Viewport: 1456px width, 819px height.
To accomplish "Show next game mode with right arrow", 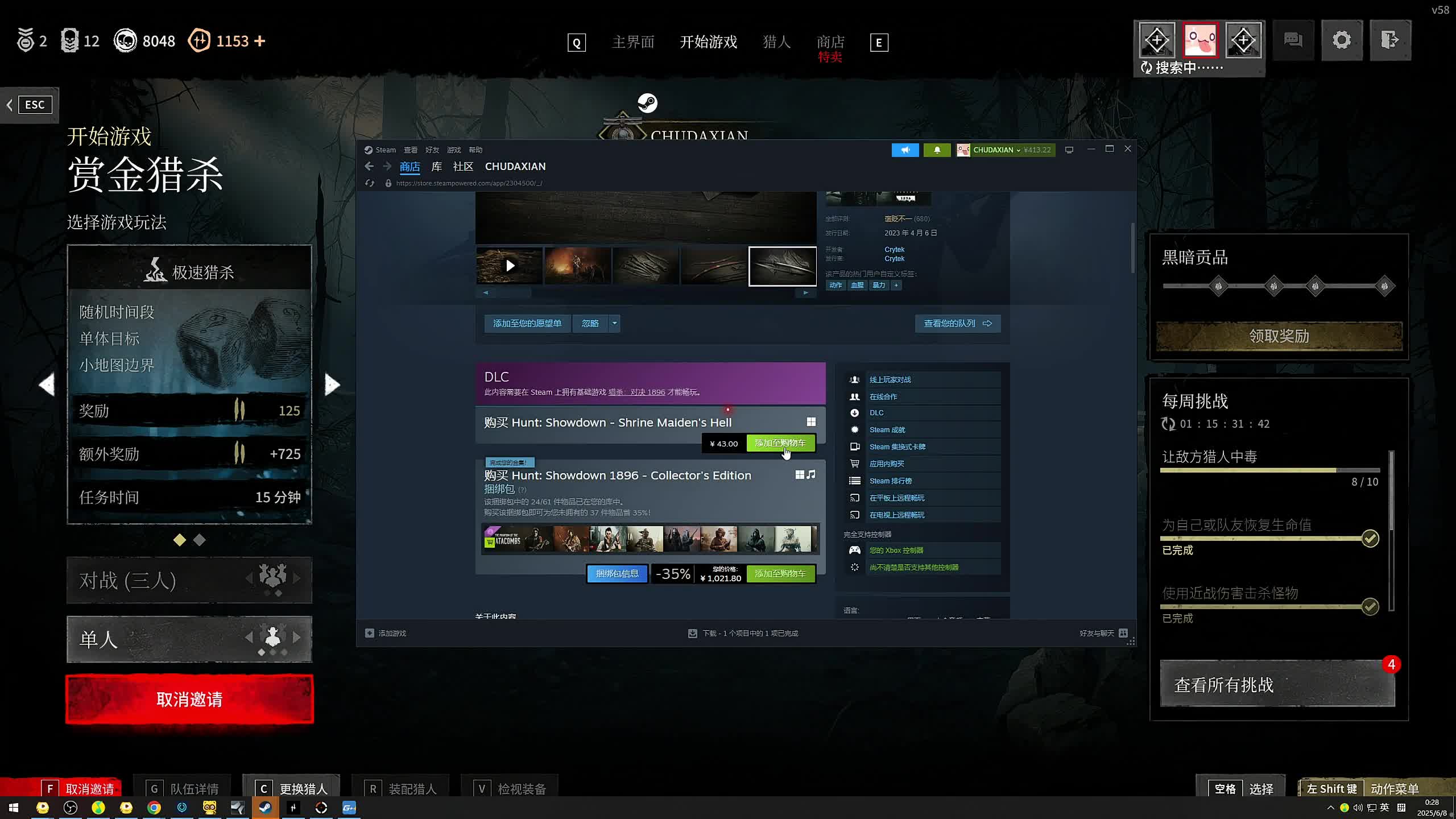I will click(332, 384).
